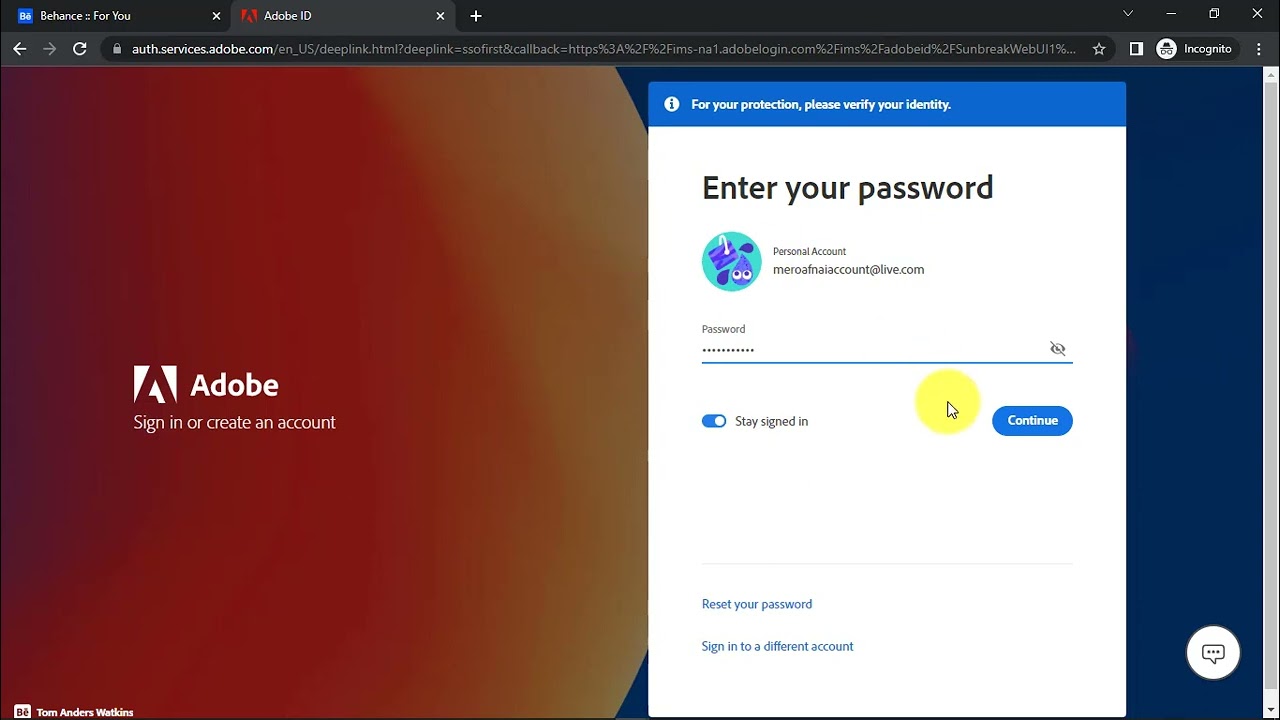The width and height of the screenshot is (1280, 720).
Task: Click the Adobe logo
Action: click(x=206, y=384)
